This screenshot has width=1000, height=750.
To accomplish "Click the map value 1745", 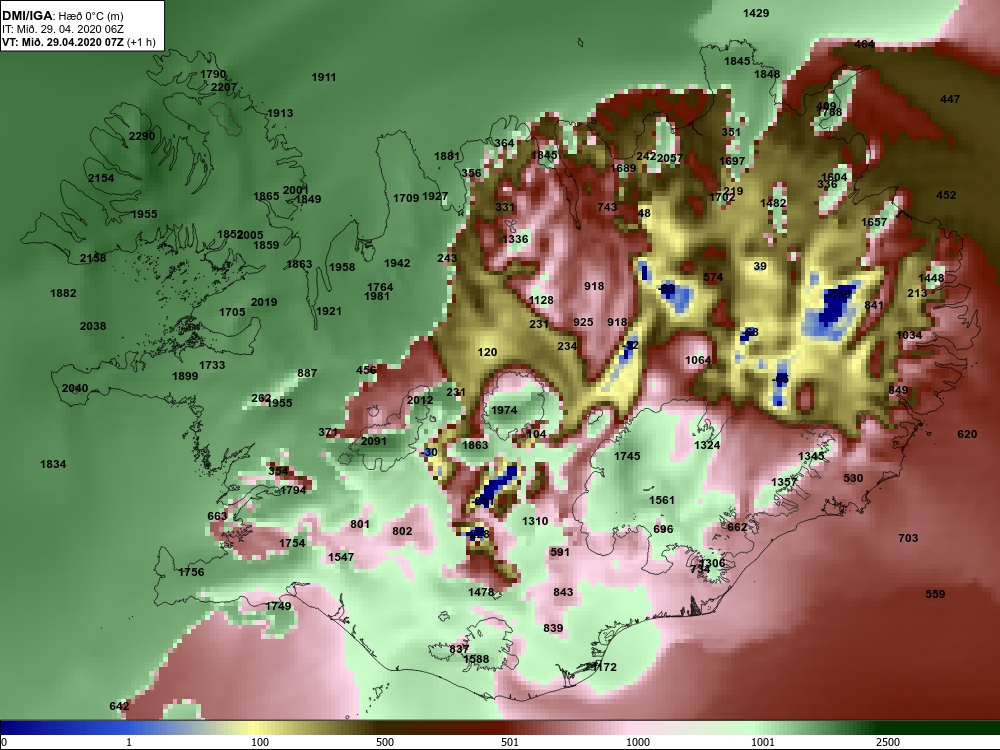I will (627, 456).
